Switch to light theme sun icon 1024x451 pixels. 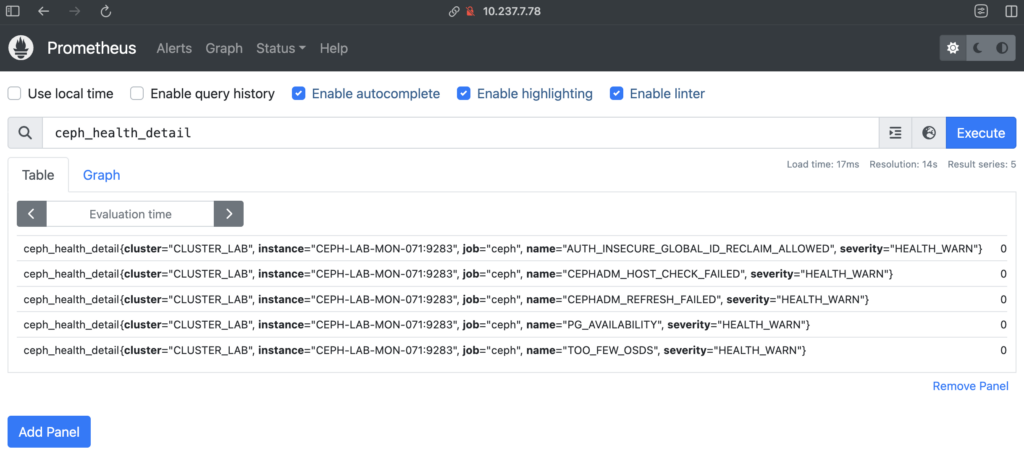pyautogui.click(x=953, y=48)
